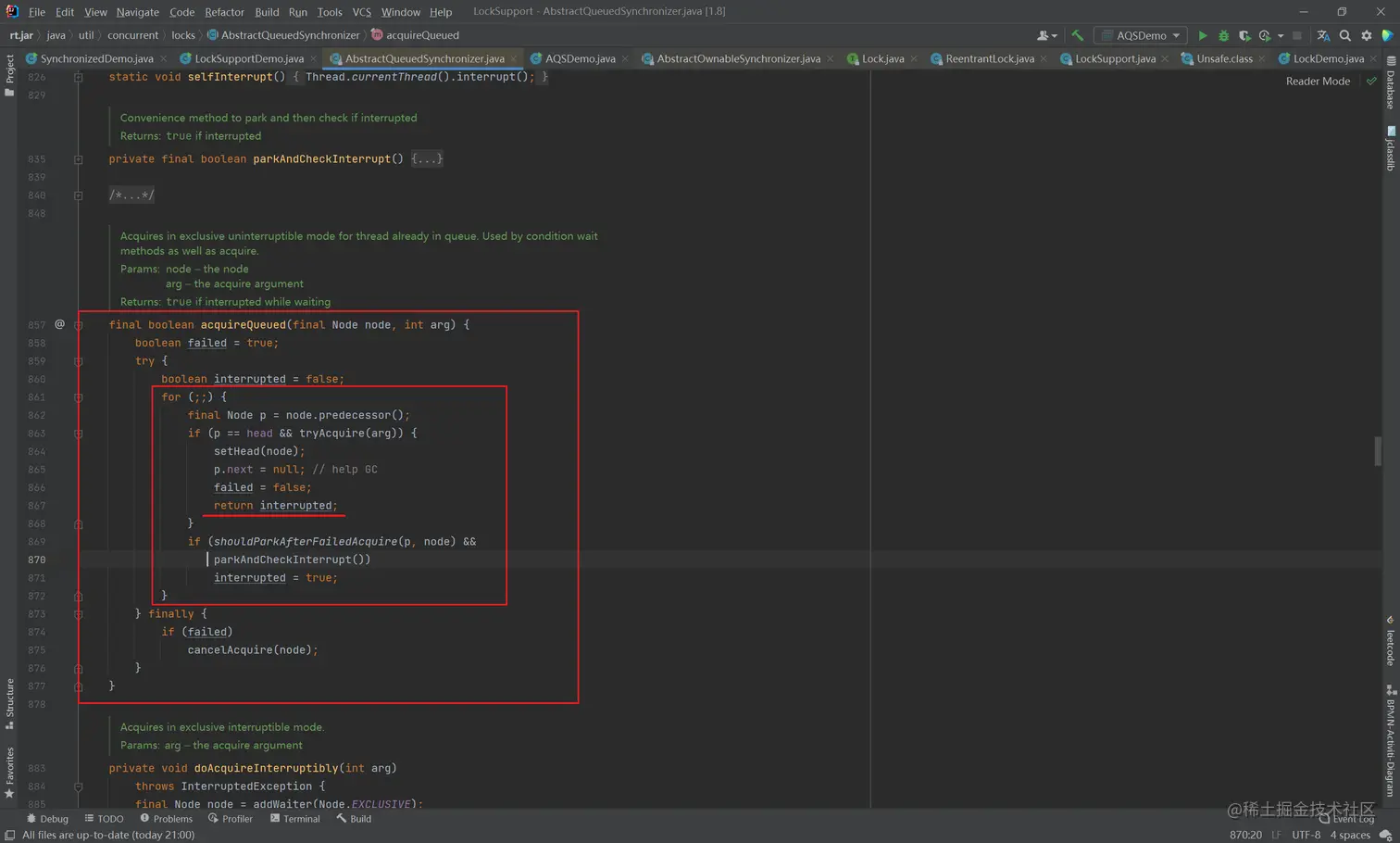Open the Refactor menu
The width and height of the screenshot is (1400, 843).
pos(224,12)
